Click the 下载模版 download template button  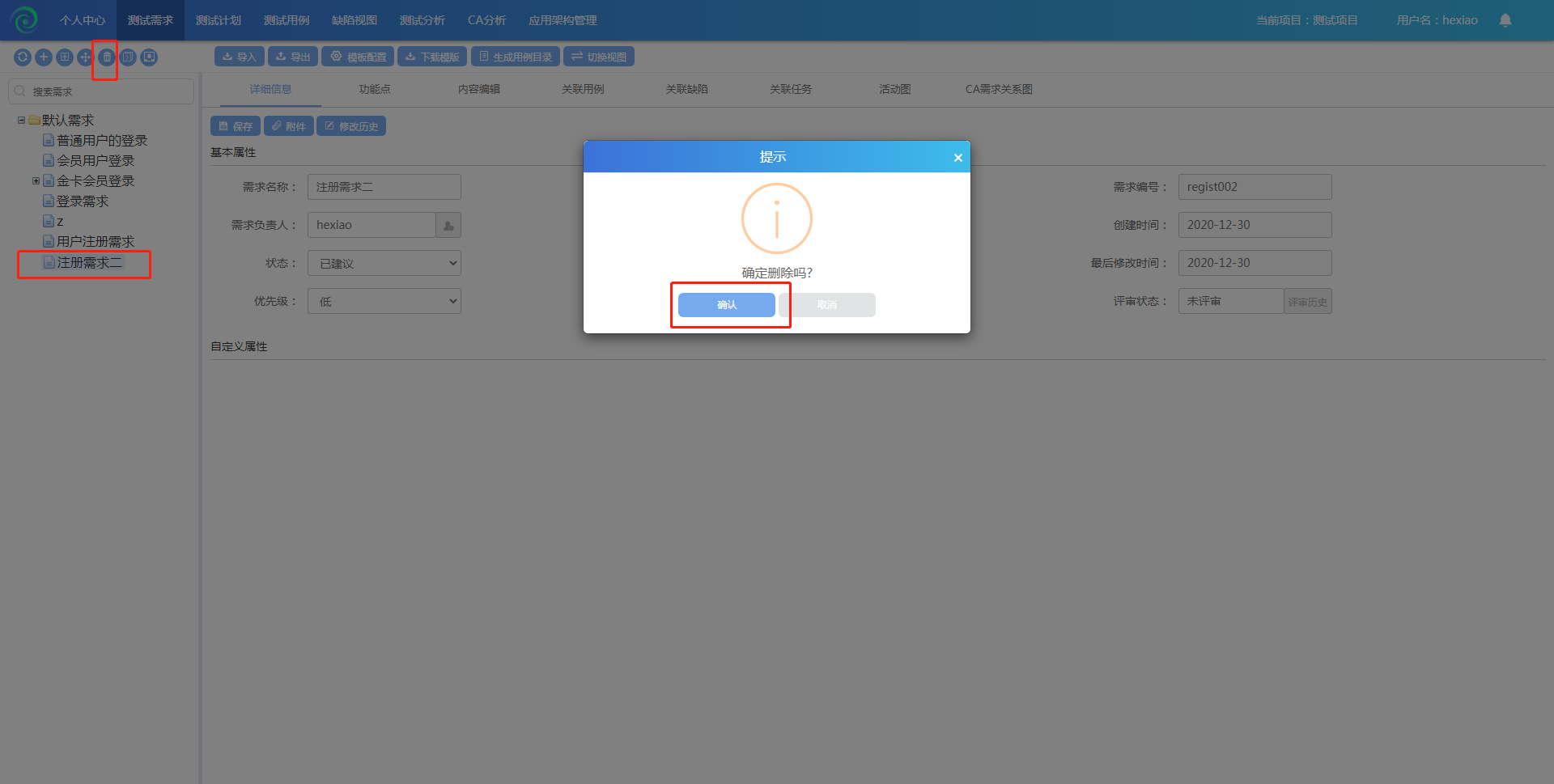432,57
